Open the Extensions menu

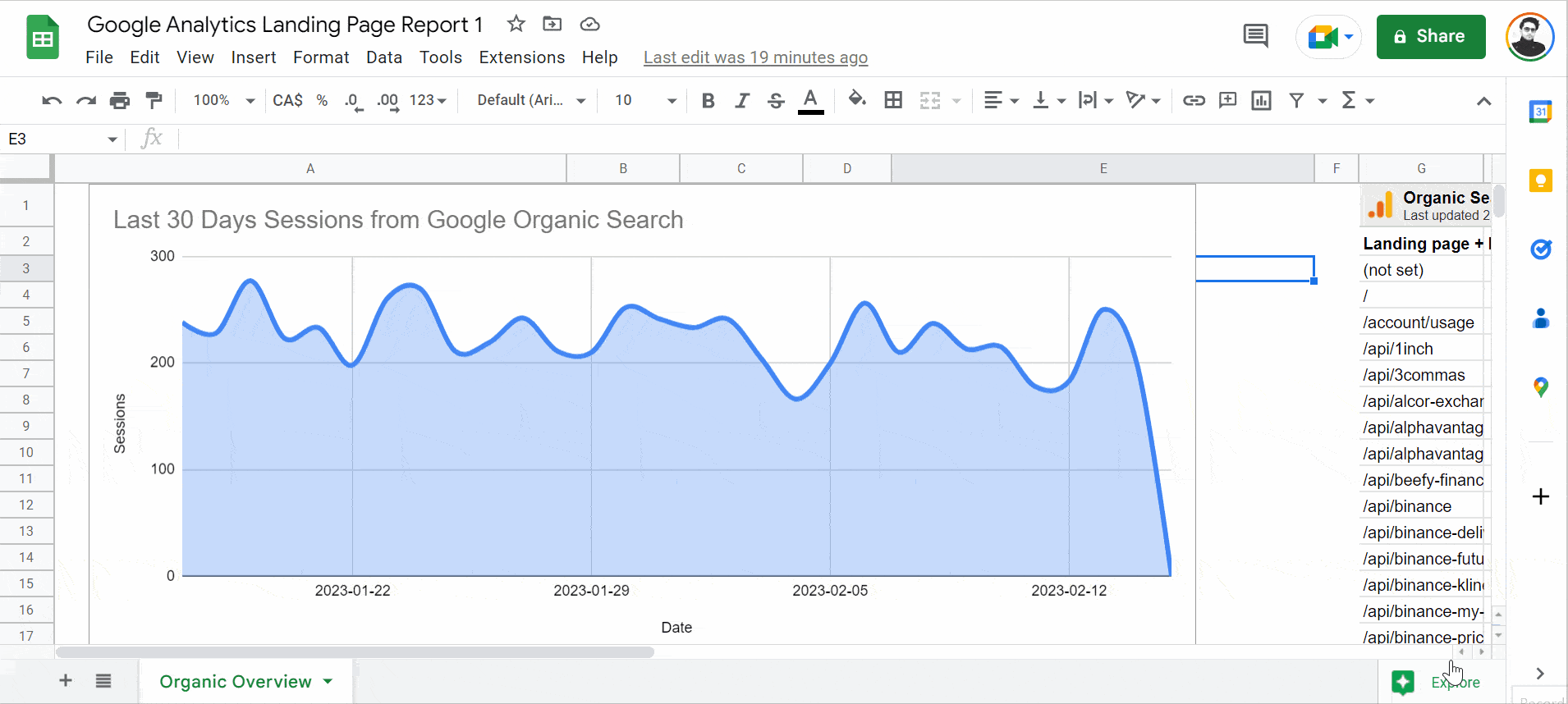pos(522,57)
